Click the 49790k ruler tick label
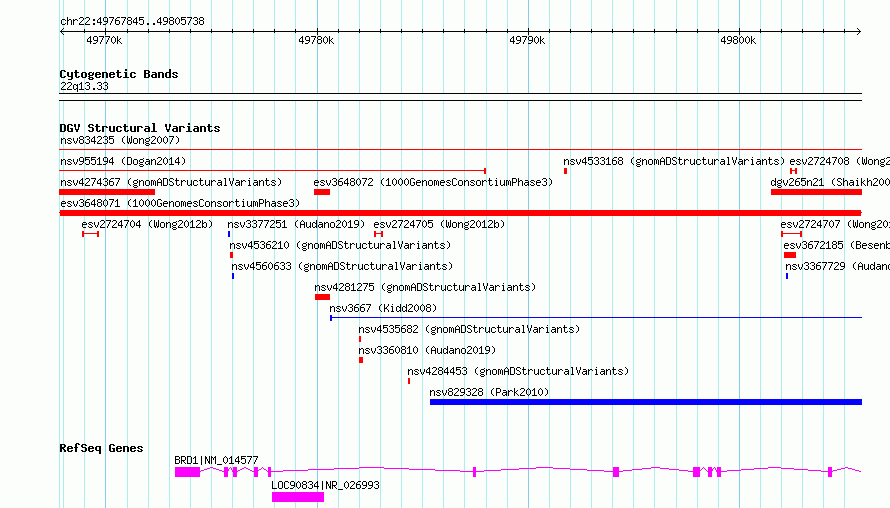 tap(527, 40)
